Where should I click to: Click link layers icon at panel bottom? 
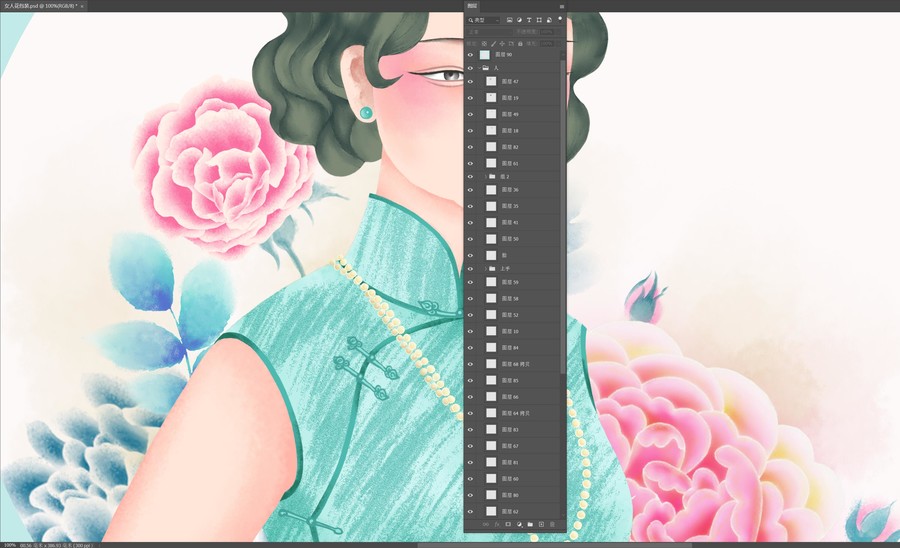486,524
